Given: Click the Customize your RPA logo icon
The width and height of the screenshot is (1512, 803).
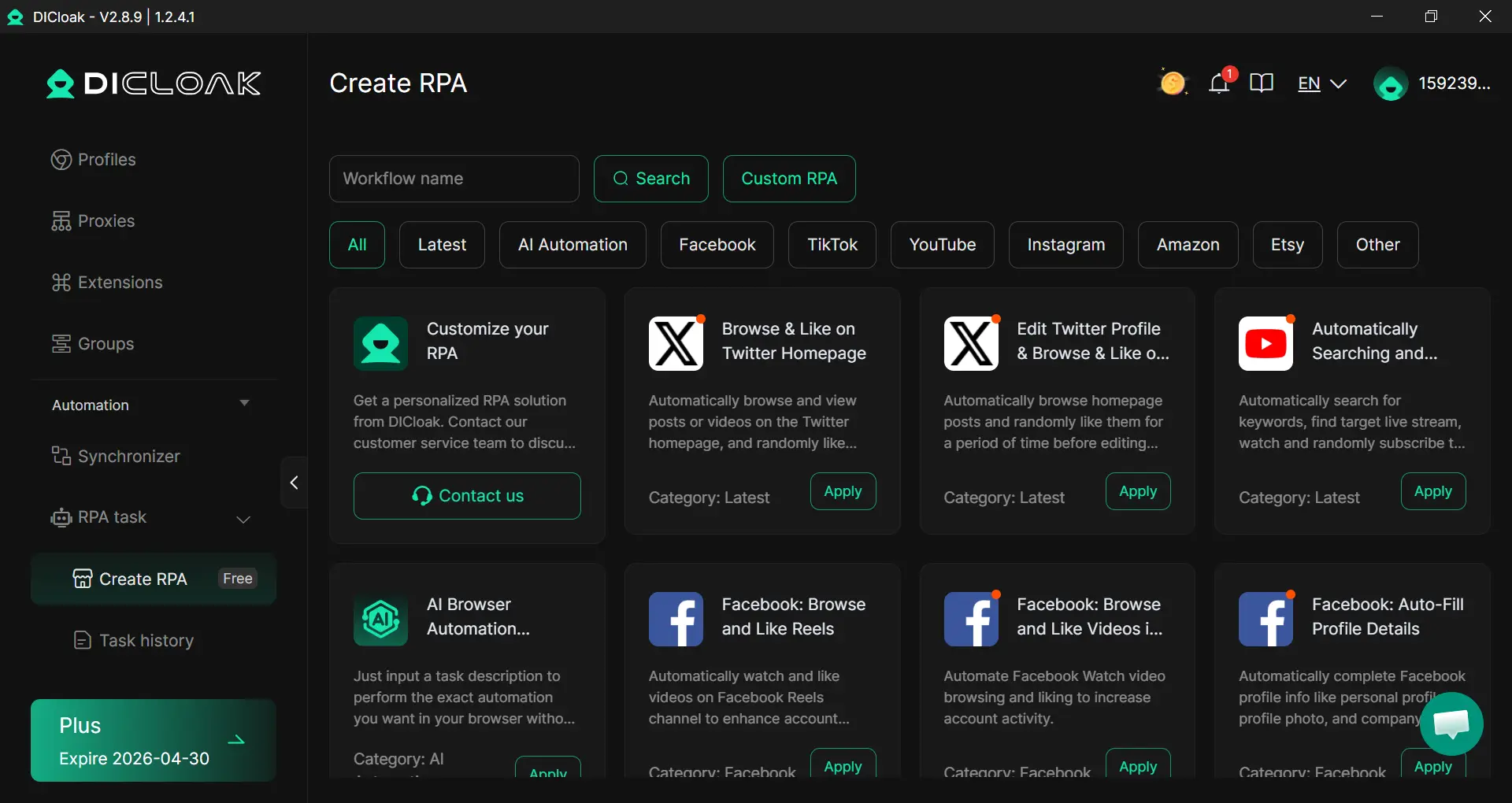Looking at the screenshot, I should point(380,343).
